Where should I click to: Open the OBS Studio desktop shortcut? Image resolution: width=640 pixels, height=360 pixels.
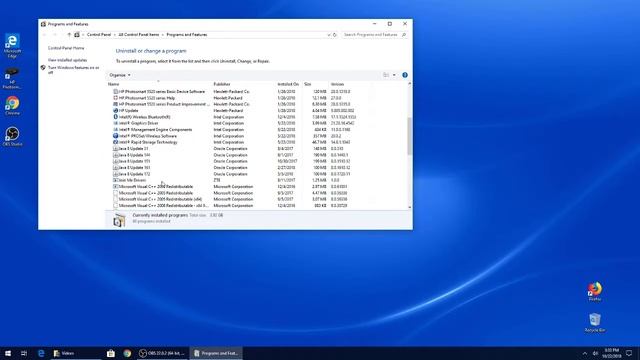(12, 137)
